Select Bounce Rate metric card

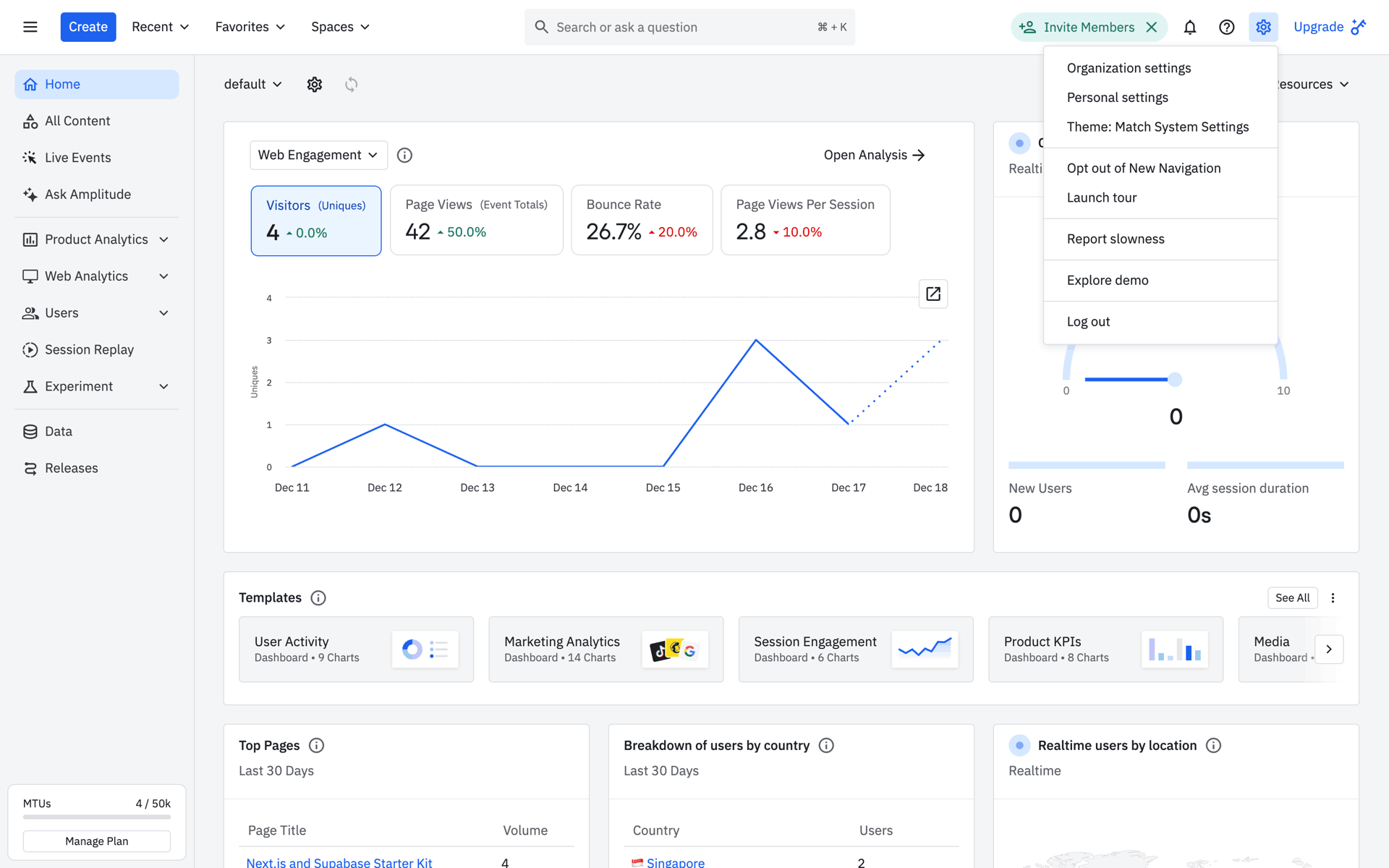(x=642, y=220)
